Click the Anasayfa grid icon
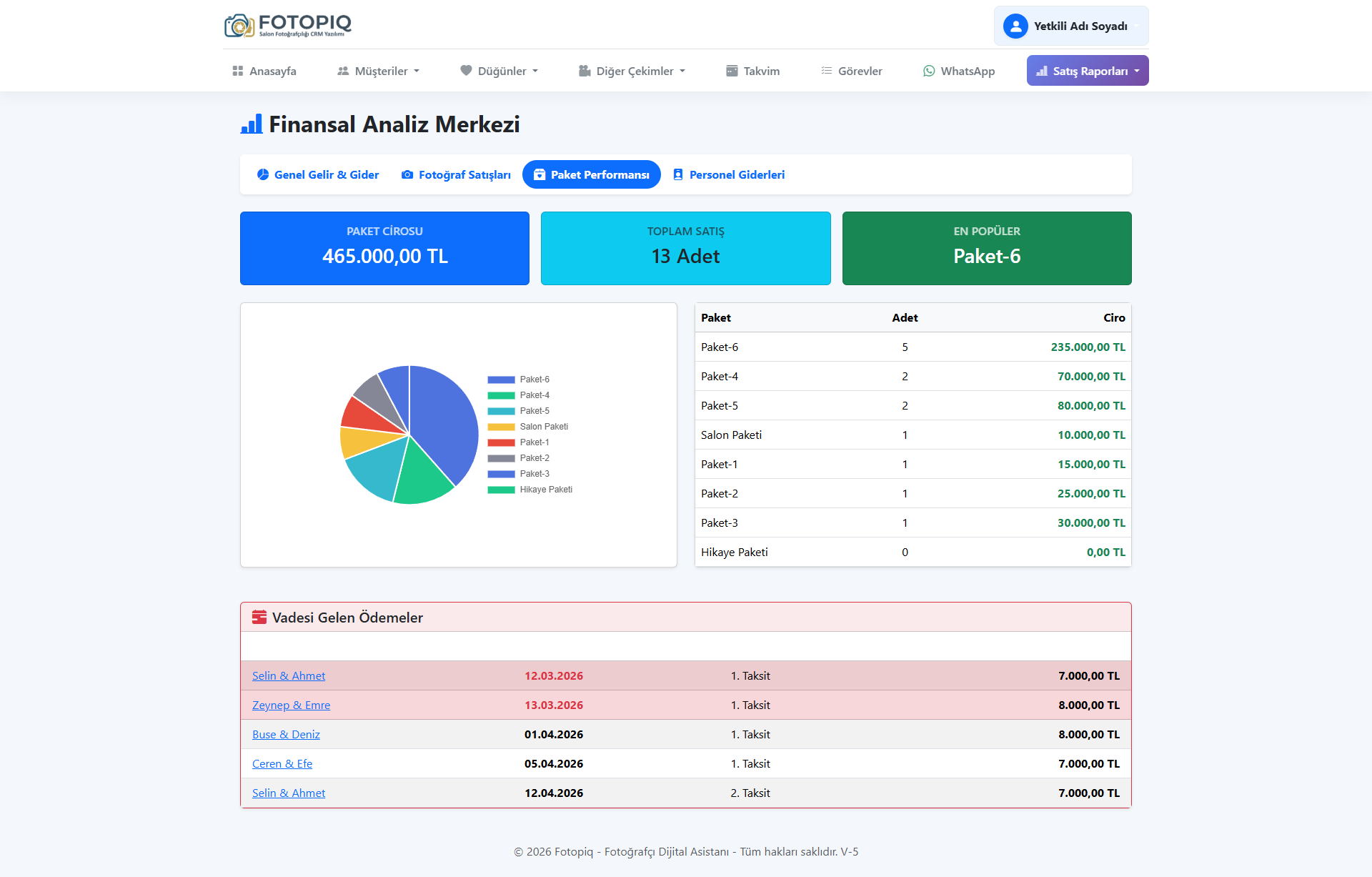 pyautogui.click(x=238, y=71)
